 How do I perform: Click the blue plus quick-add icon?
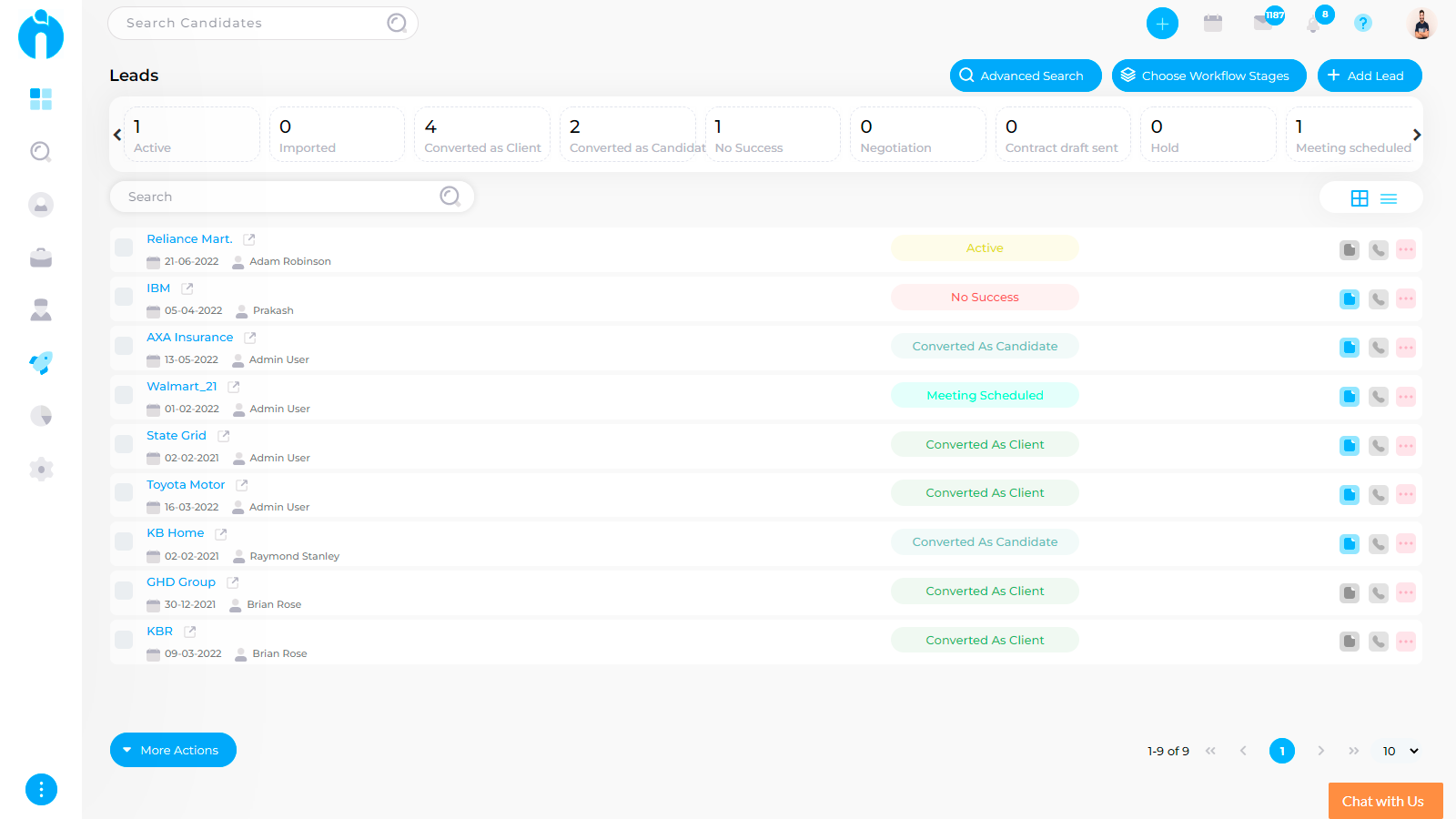coord(1162,24)
